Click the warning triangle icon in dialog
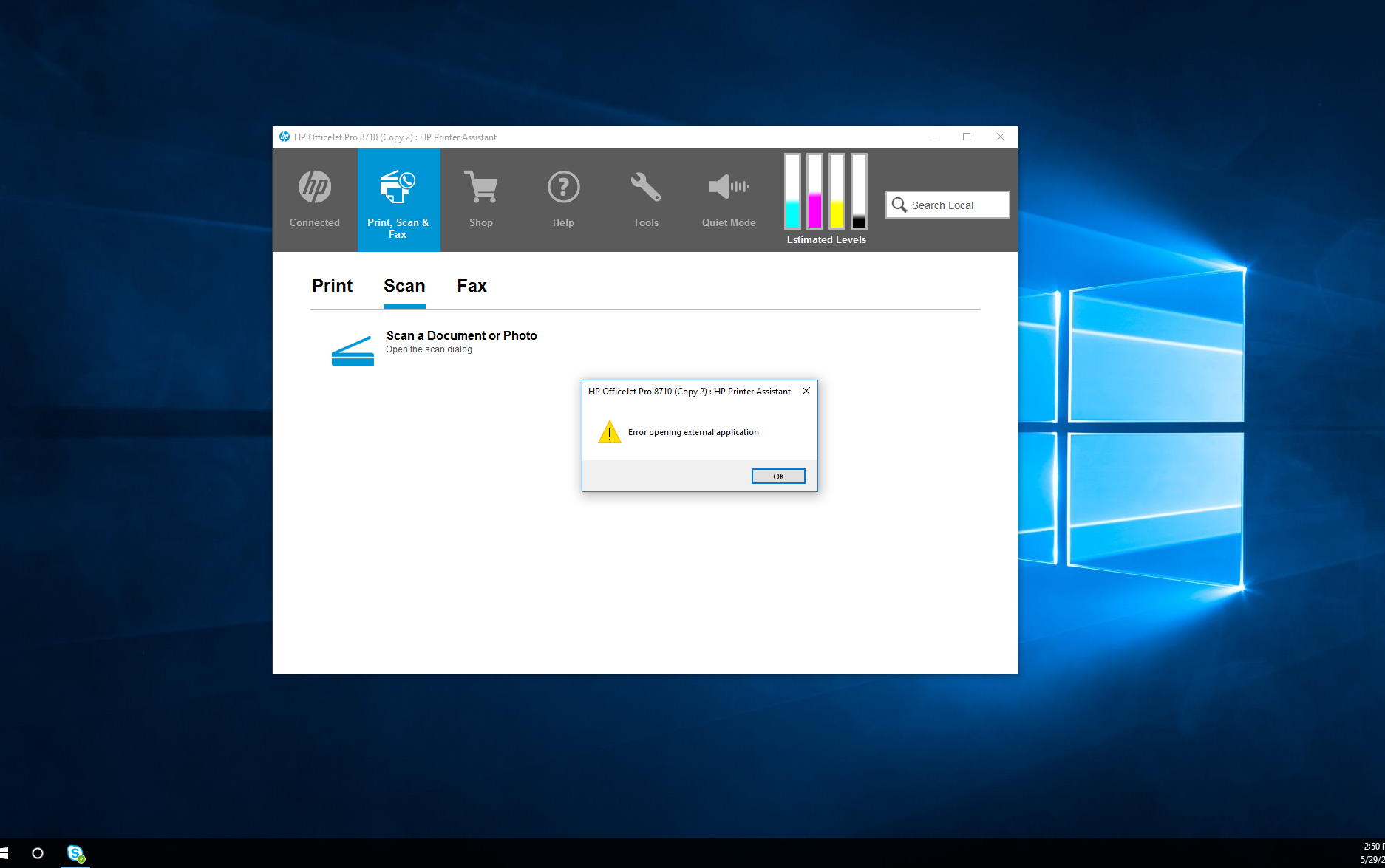Screen dimensions: 1385x868 pyautogui.click(x=609, y=432)
